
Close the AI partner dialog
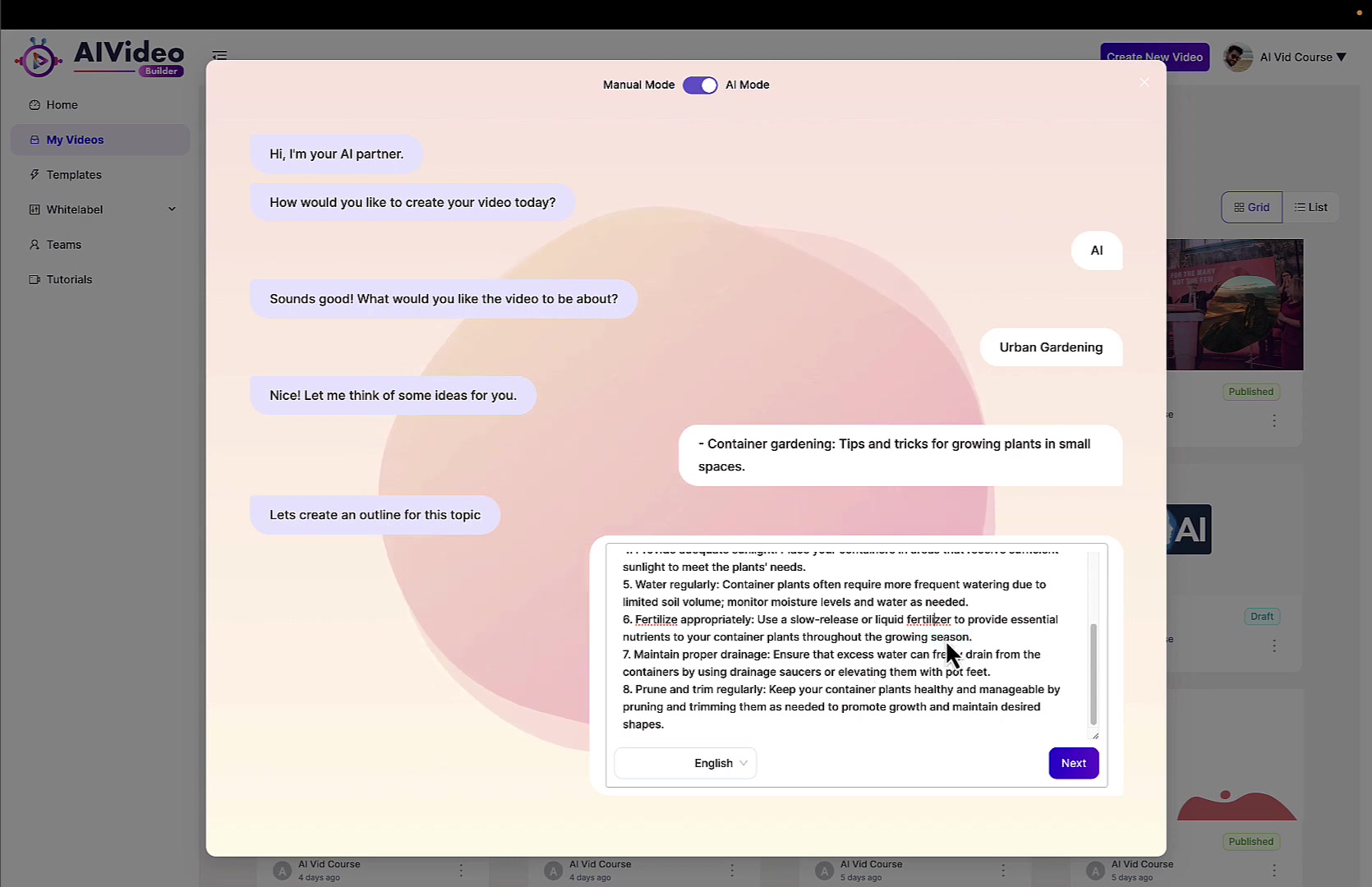[1144, 82]
